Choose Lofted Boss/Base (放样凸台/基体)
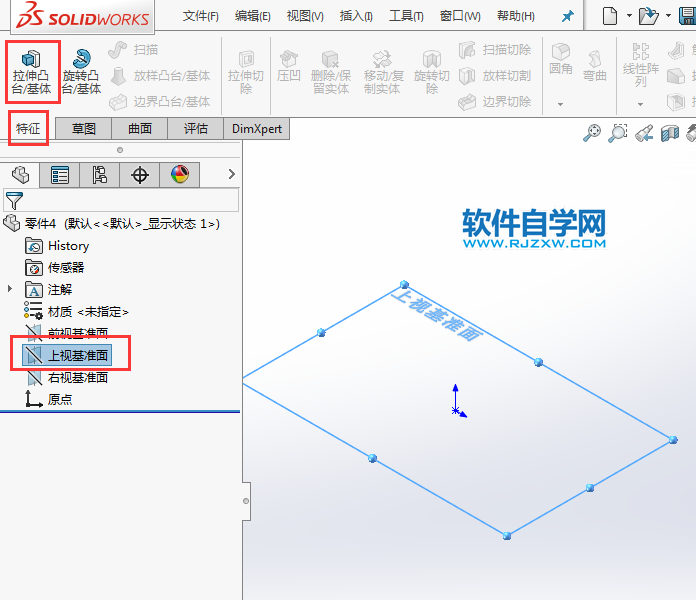 pyautogui.click(x=160, y=76)
